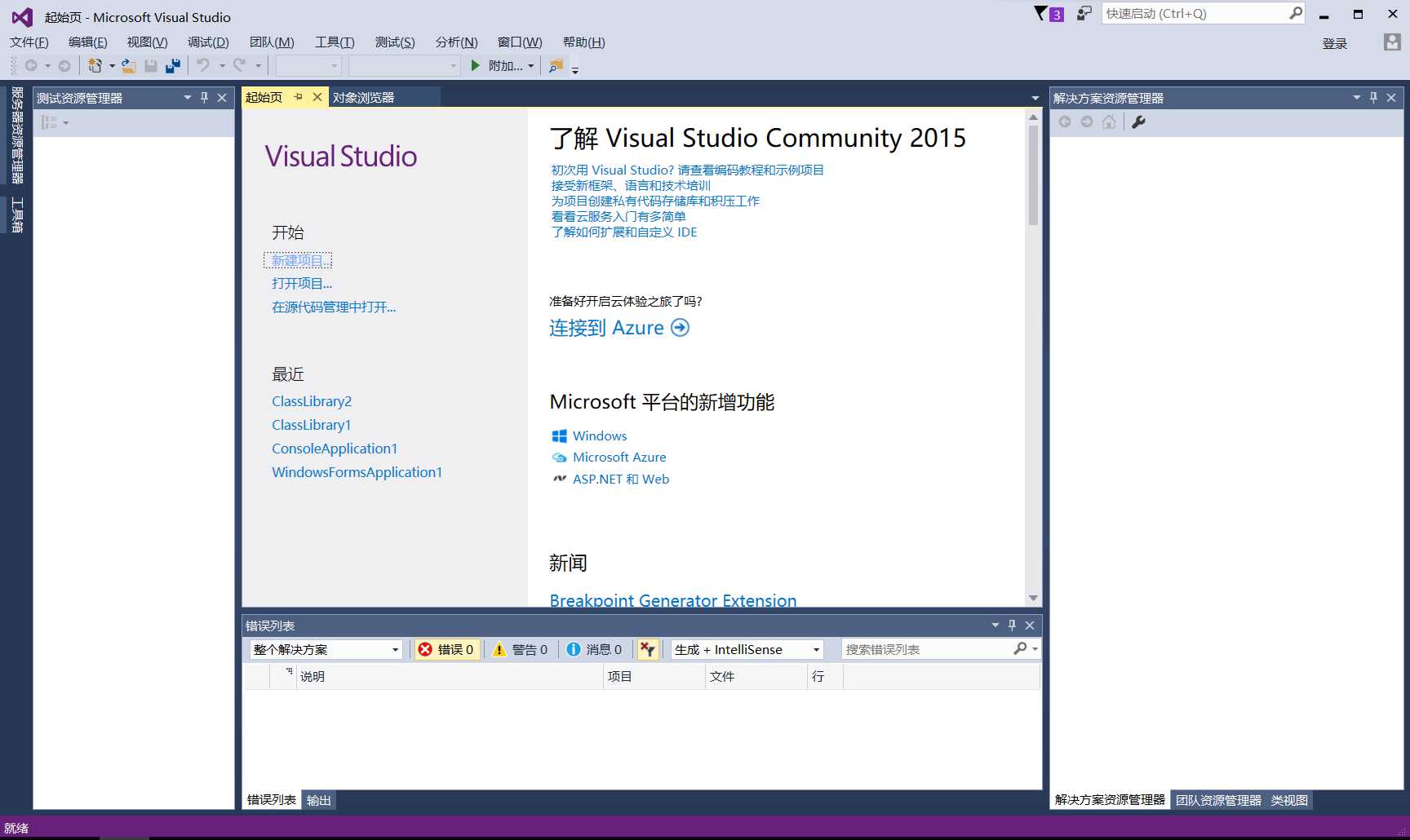Viewport: 1410px width, 840px height.
Task: Pin the 错误列表 panel
Action: [1012, 625]
